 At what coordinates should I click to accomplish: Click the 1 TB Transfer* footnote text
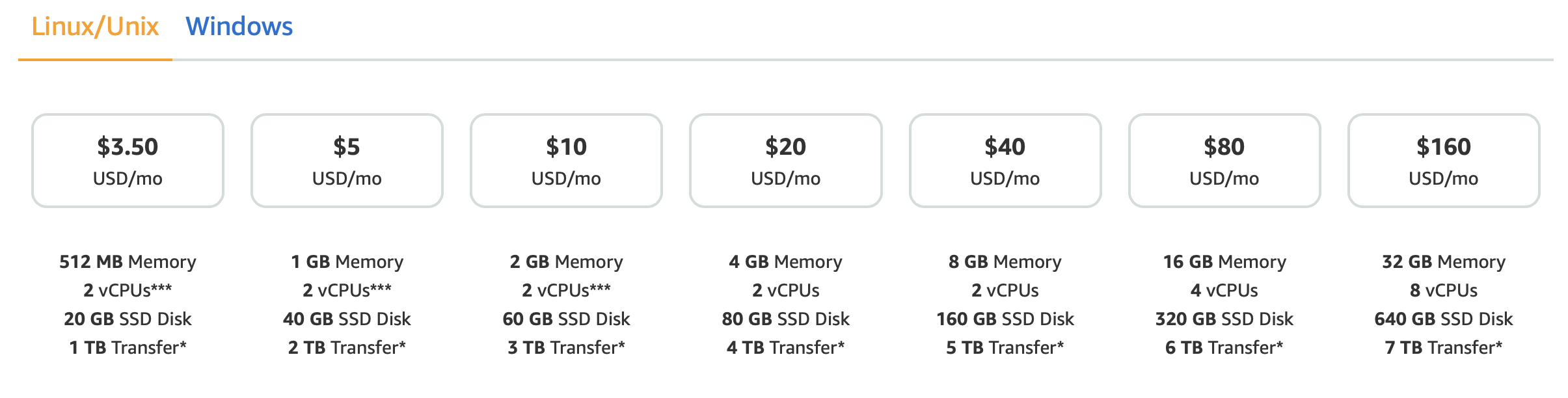128,348
